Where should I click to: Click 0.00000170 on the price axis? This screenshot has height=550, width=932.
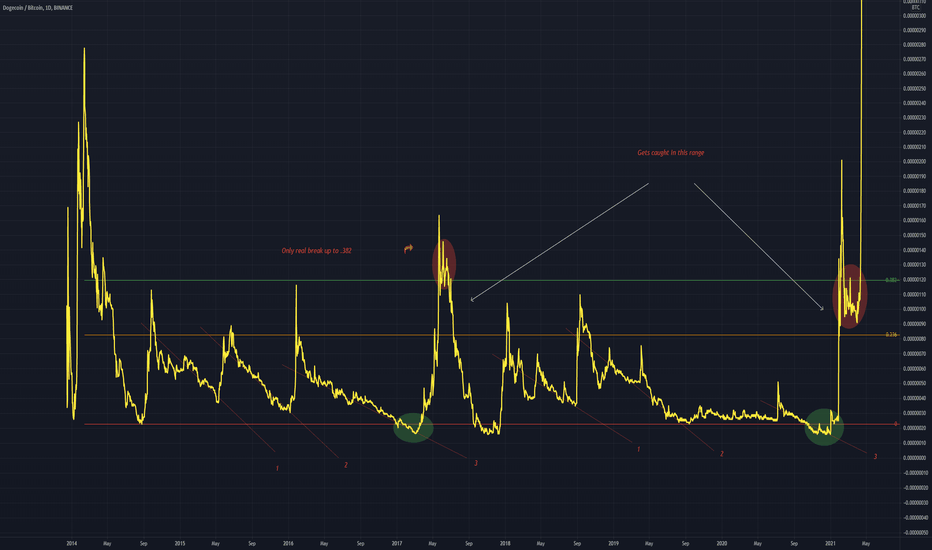pos(914,206)
